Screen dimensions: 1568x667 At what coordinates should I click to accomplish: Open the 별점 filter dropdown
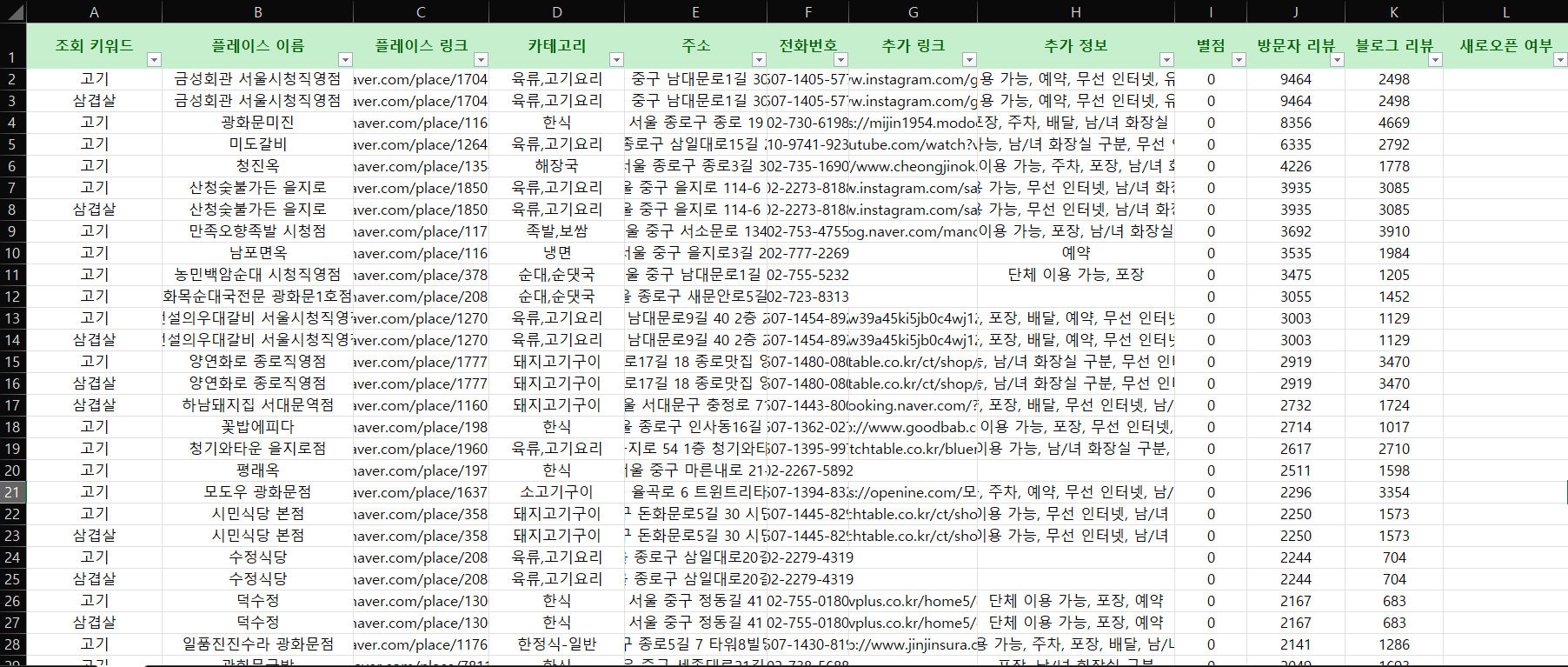point(1239,60)
